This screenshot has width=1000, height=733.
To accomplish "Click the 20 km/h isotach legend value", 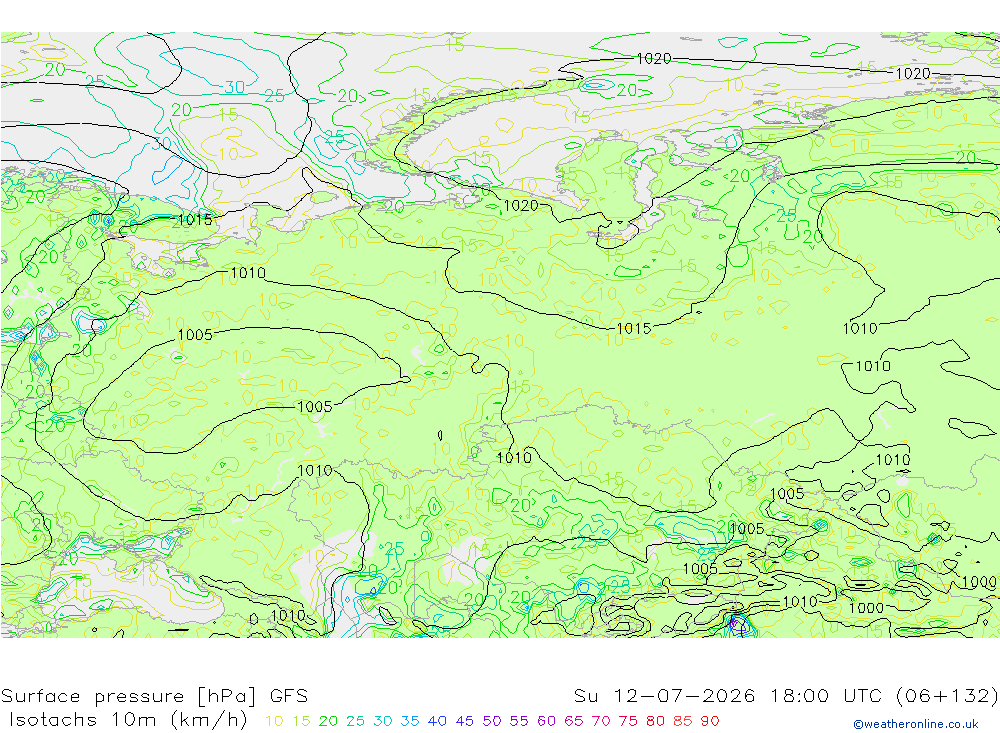I will click(x=328, y=721).
